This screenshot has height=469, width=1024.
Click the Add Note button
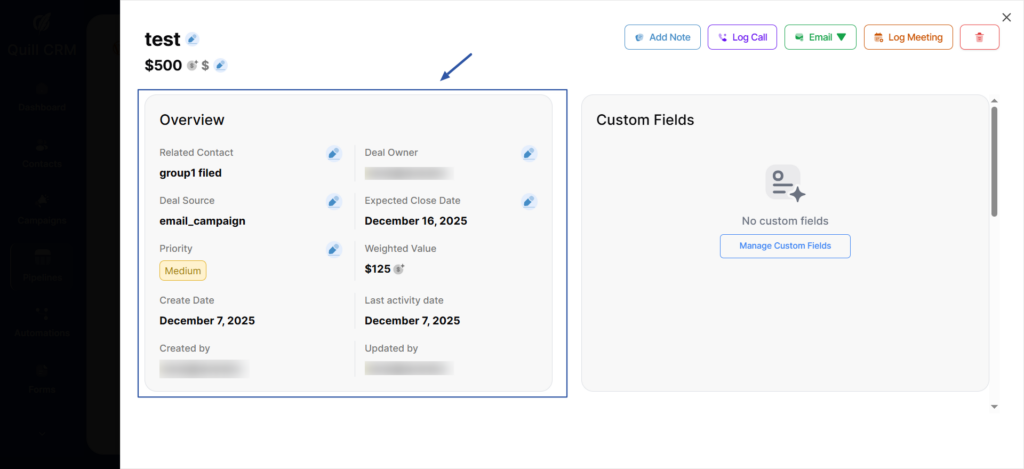[662, 37]
